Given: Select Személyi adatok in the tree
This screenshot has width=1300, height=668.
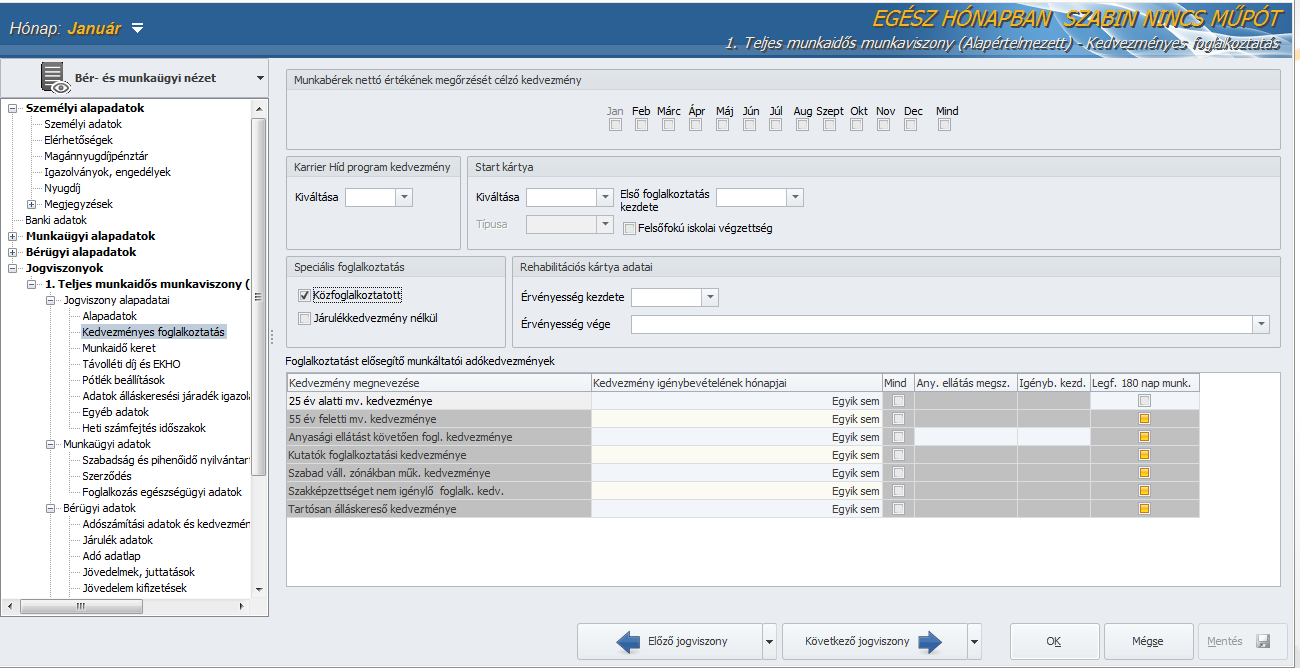Looking at the screenshot, I should [x=83, y=124].
